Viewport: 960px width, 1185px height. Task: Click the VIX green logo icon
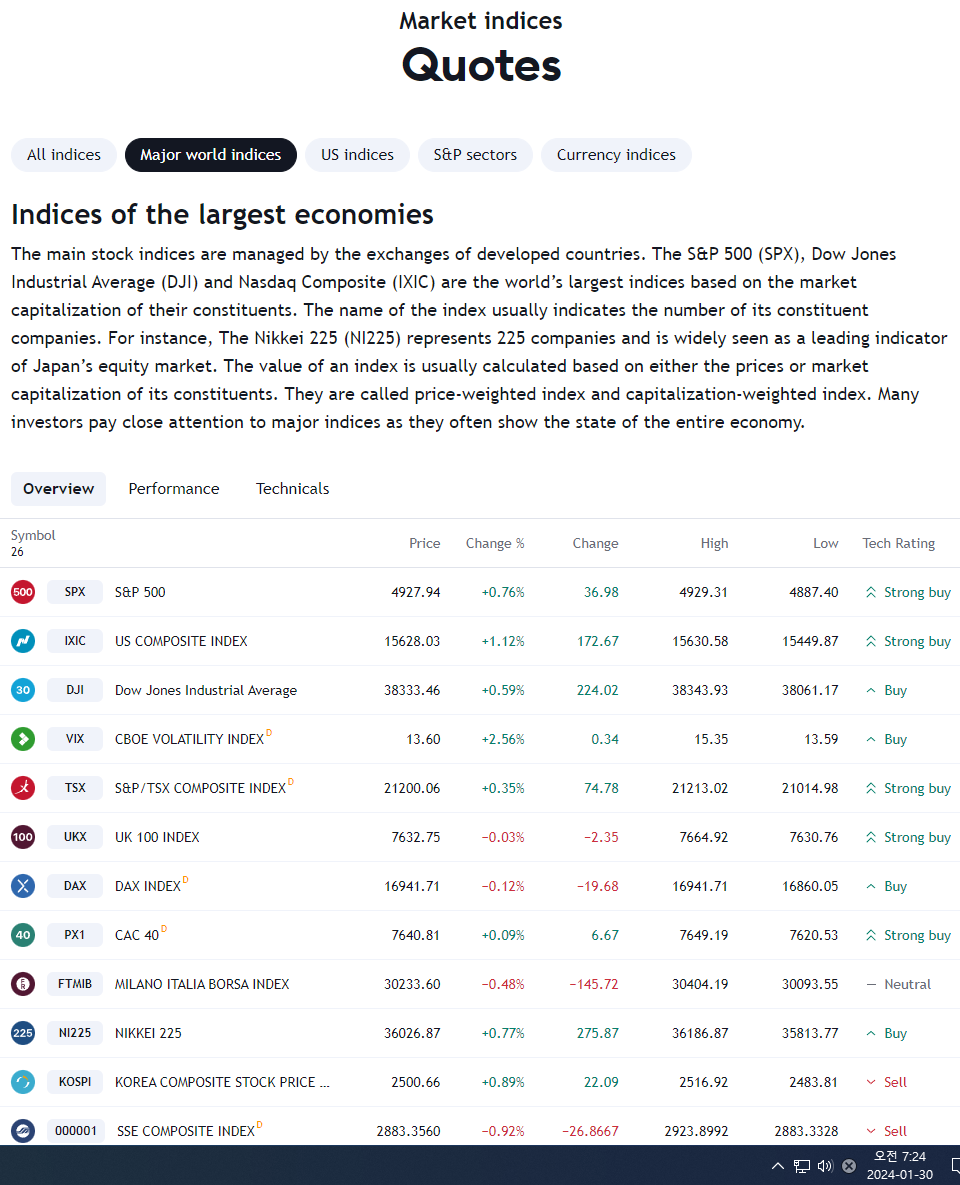coord(23,739)
